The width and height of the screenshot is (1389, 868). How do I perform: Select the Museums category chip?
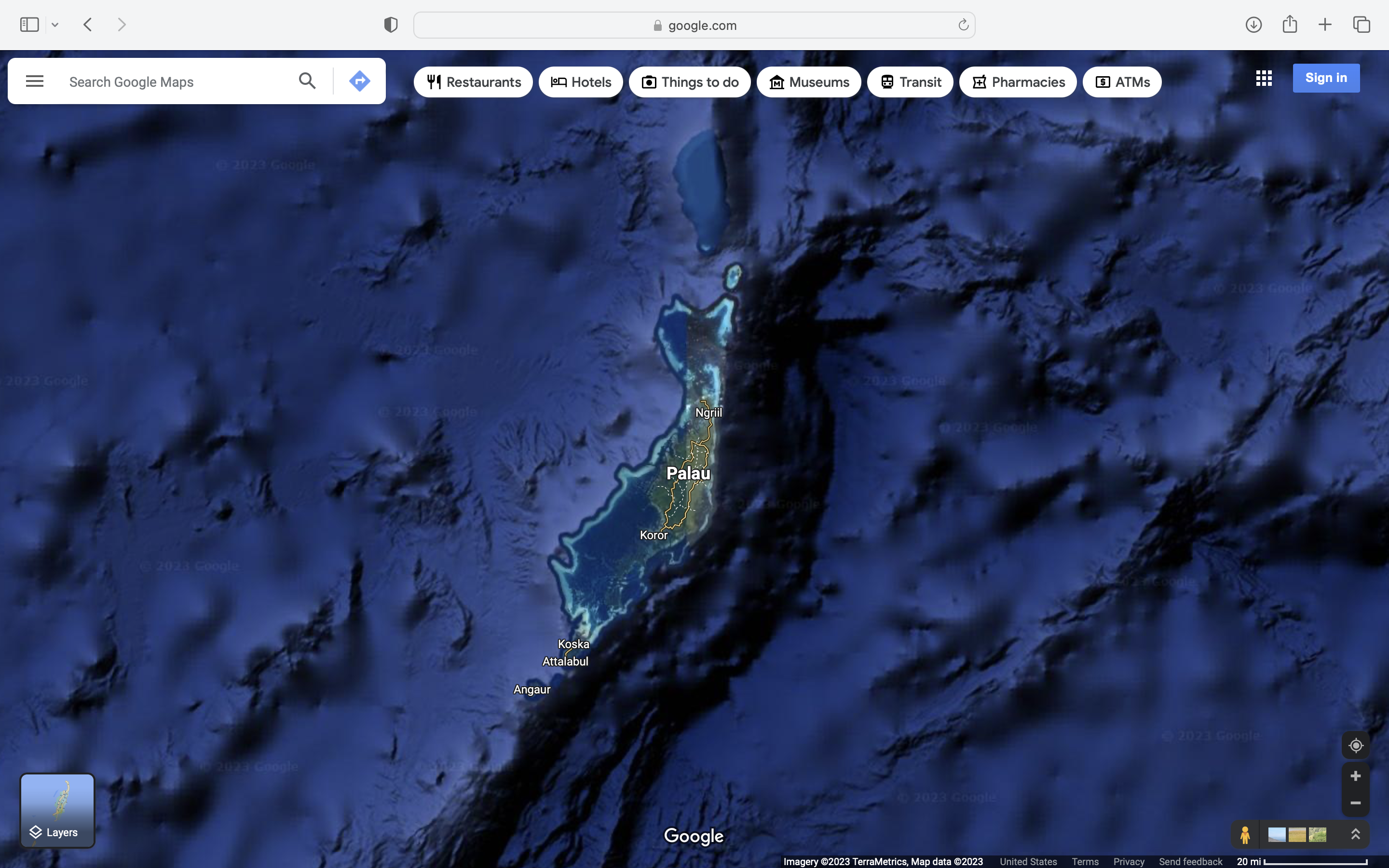coord(809,82)
